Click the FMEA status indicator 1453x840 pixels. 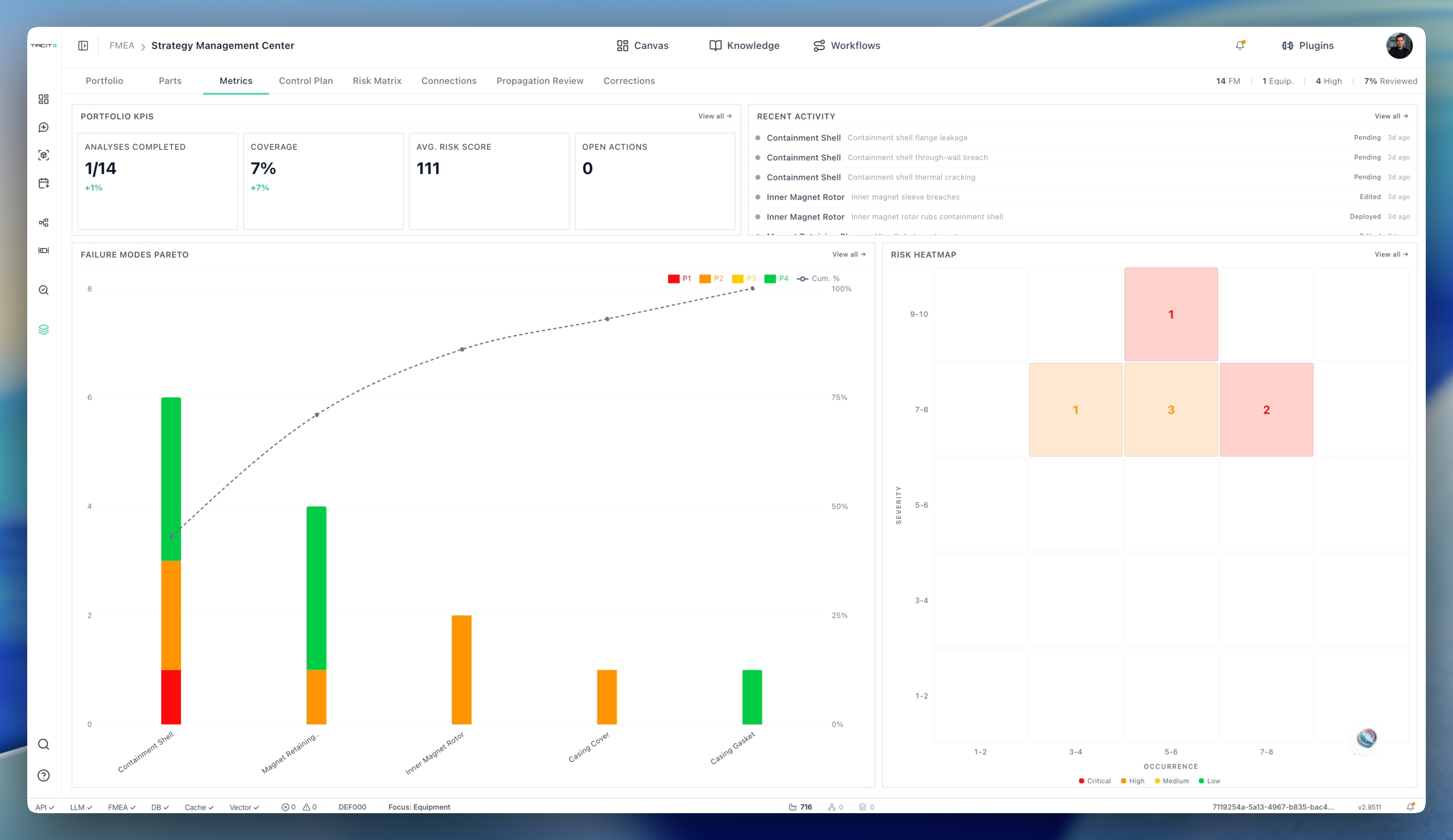pyautogui.click(x=121, y=807)
